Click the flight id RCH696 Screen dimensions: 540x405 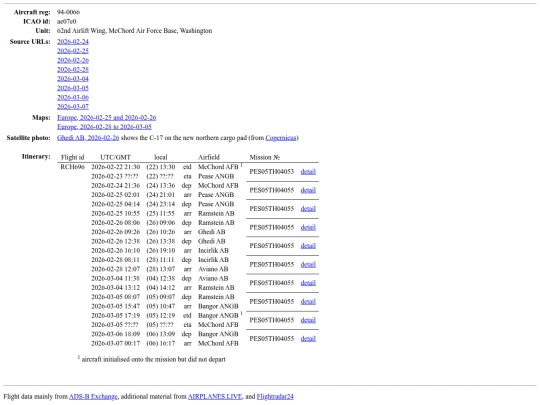(x=72, y=167)
